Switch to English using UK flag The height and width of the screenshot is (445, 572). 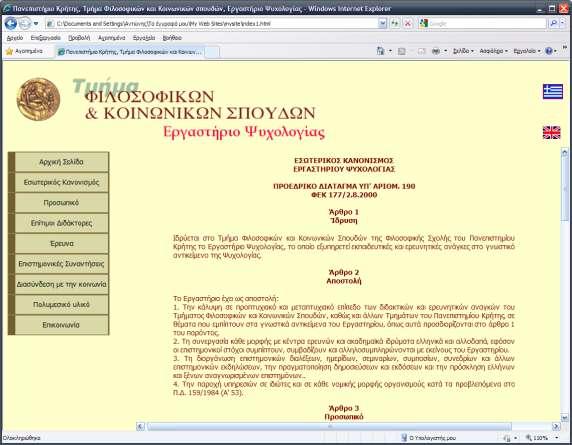click(x=551, y=132)
